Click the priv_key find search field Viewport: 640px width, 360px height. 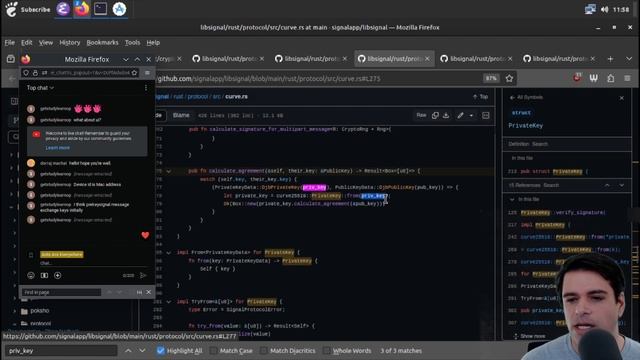pos(61,351)
